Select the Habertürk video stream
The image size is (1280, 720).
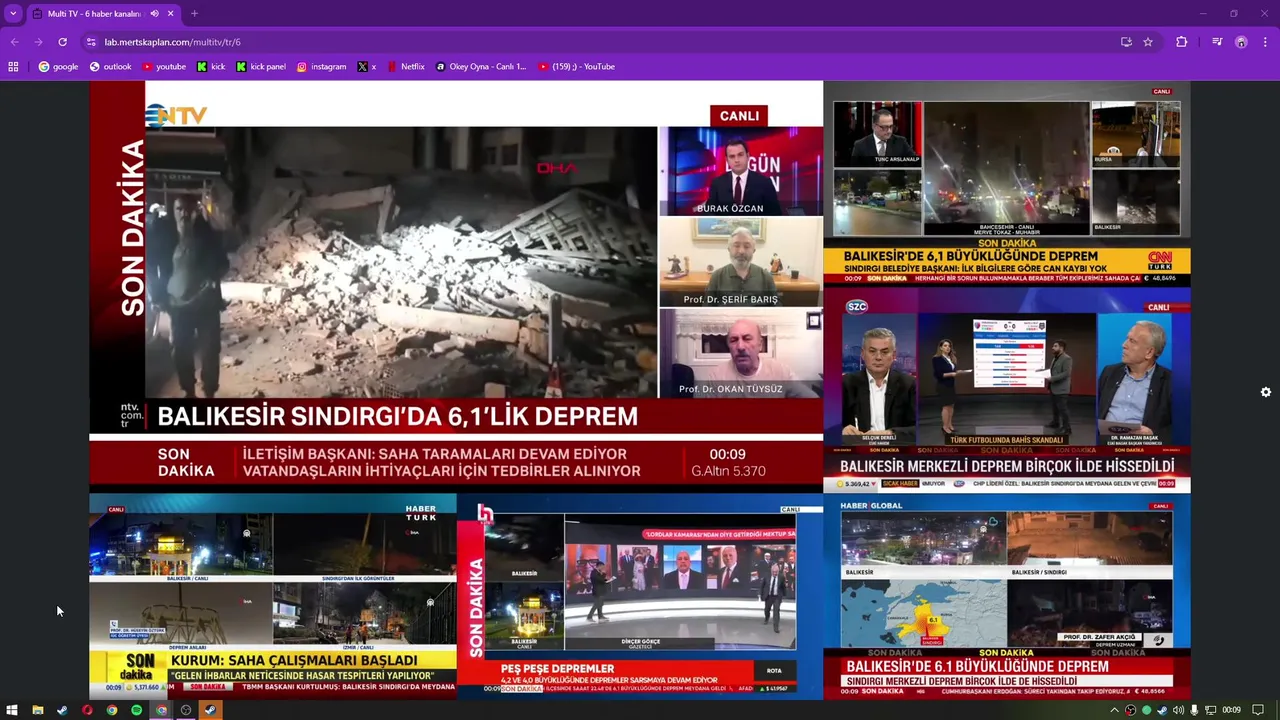click(273, 596)
